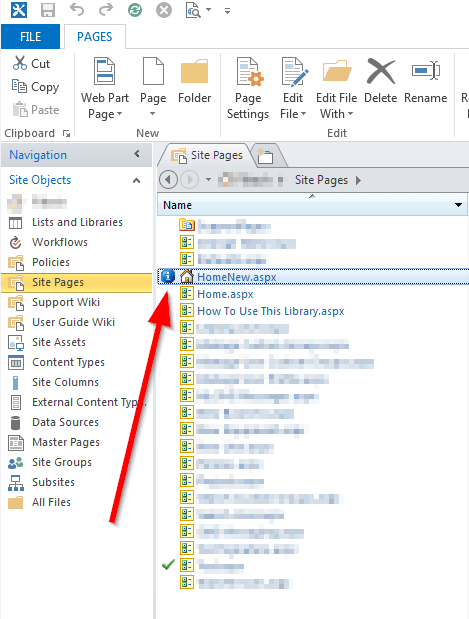Click the Undo arrow icon
This screenshot has width=469, height=619.
pyautogui.click(x=77, y=9)
